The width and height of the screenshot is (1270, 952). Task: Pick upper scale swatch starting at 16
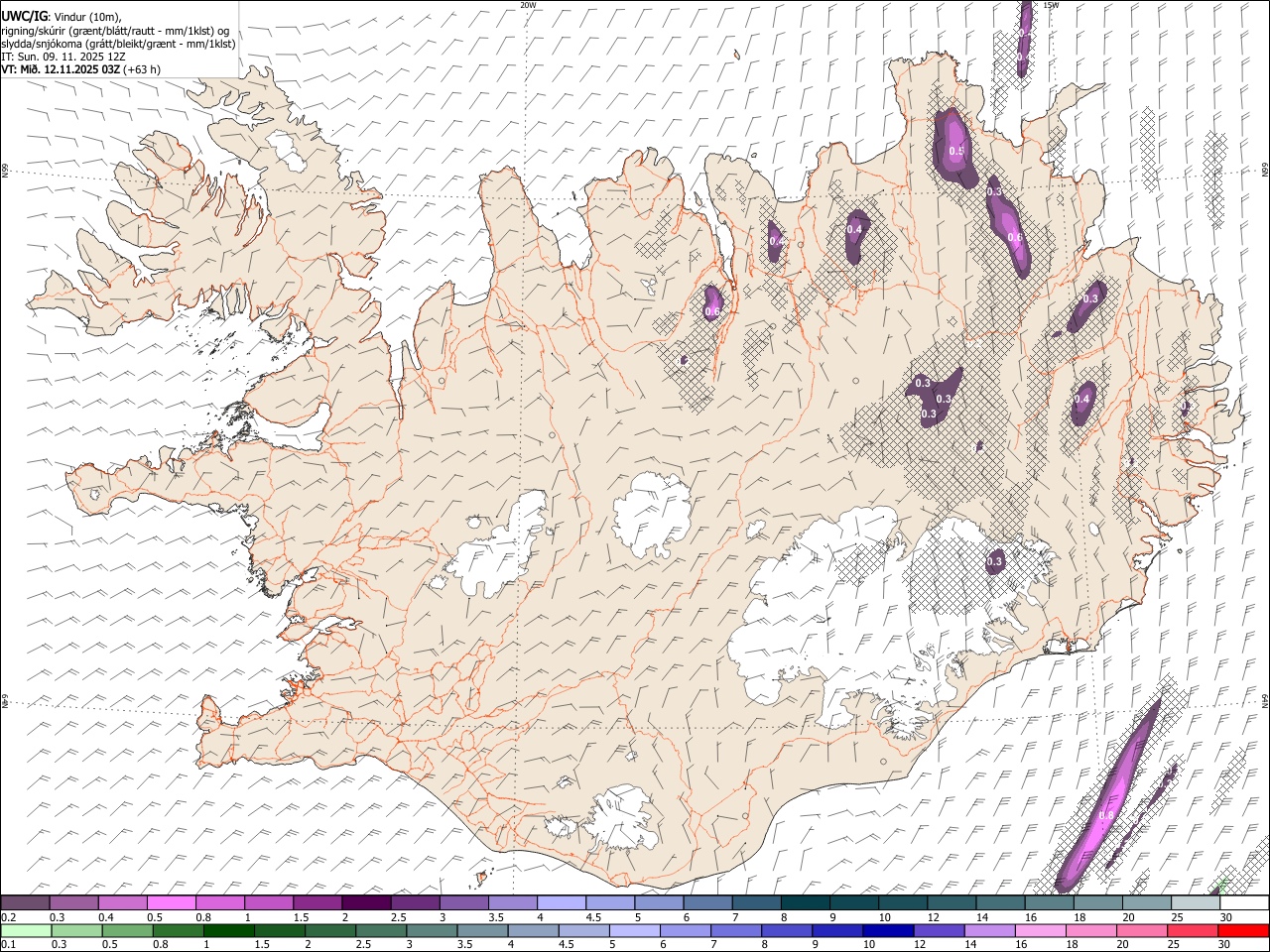tap(1049, 903)
